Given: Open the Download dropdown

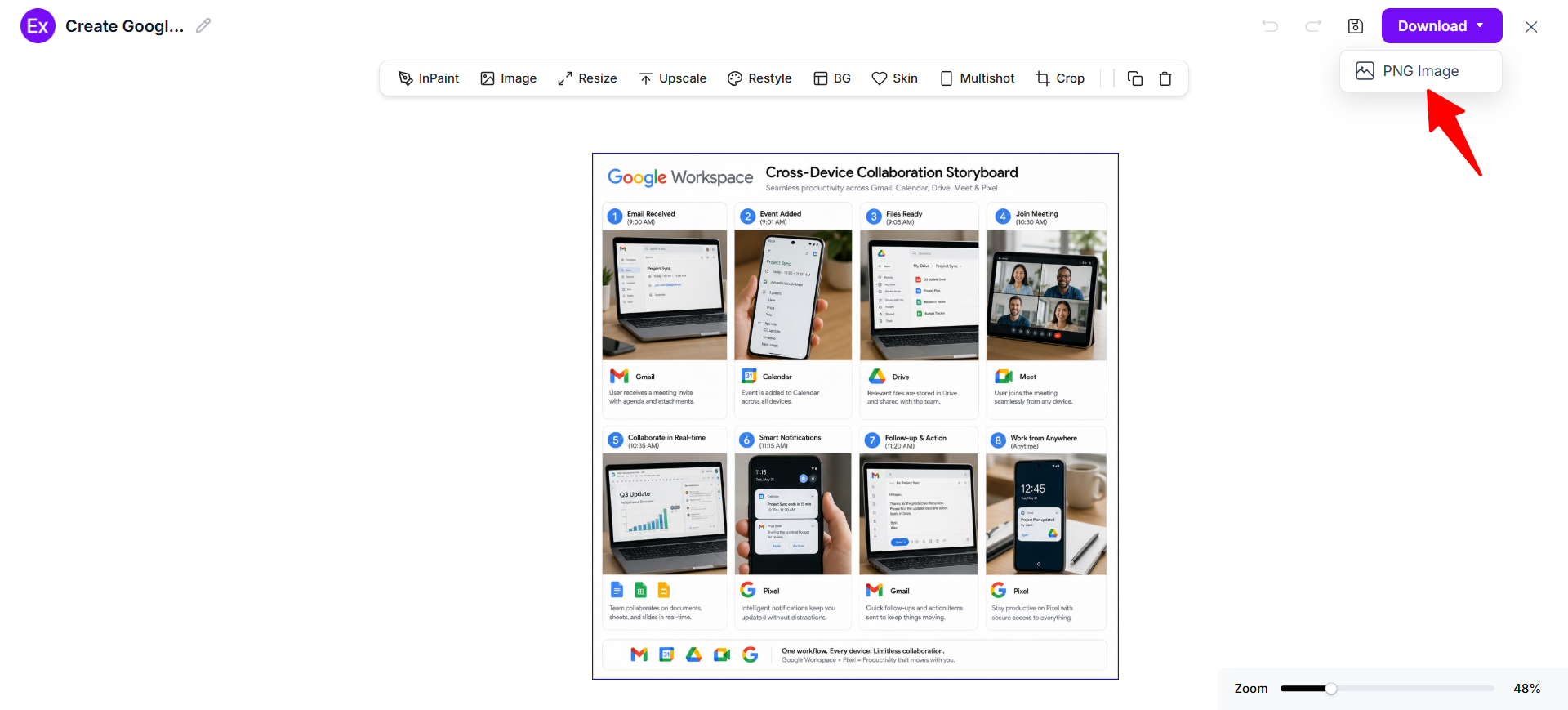Looking at the screenshot, I should tap(1442, 26).
